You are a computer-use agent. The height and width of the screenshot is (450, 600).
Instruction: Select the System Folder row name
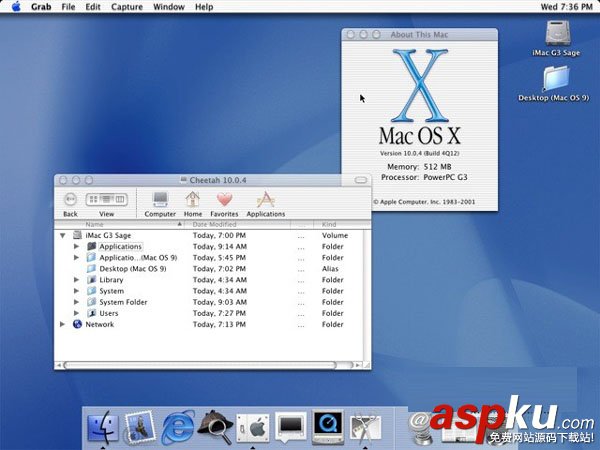(x=123, y=302)
